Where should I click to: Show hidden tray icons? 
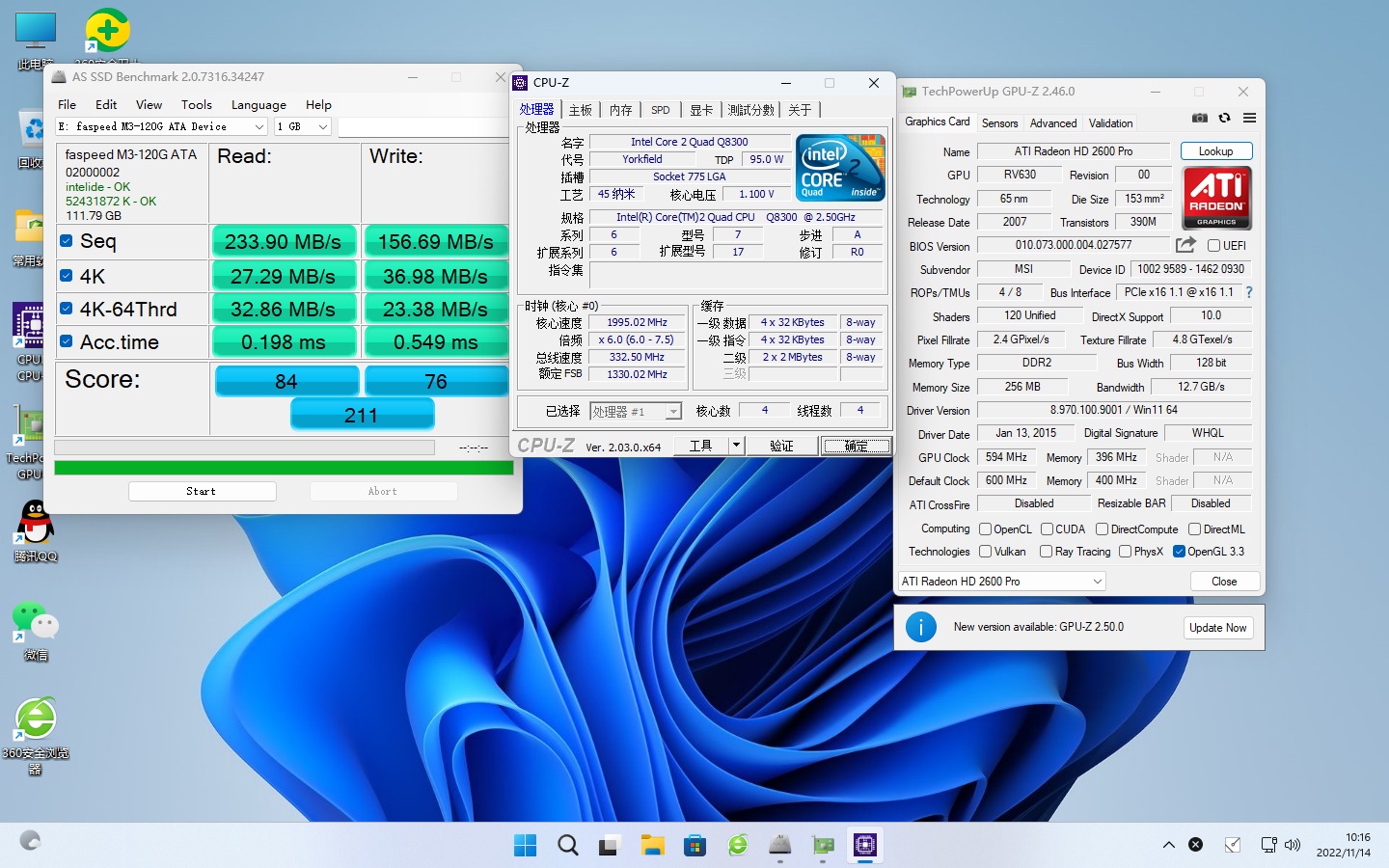[1168, 845]
